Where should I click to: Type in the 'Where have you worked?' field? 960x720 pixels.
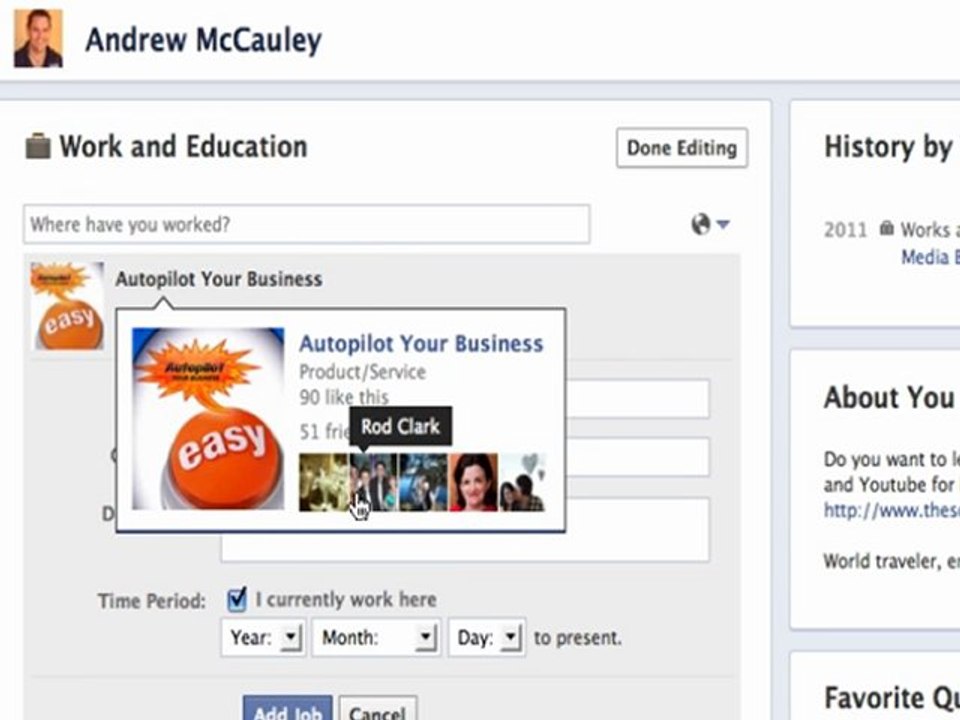[307, 224]
